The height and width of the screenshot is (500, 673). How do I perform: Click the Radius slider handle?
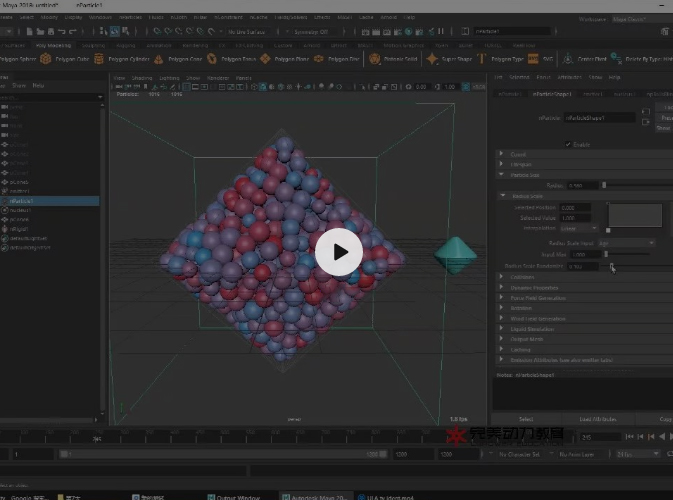pyautogui.click(x=603, y=185)
